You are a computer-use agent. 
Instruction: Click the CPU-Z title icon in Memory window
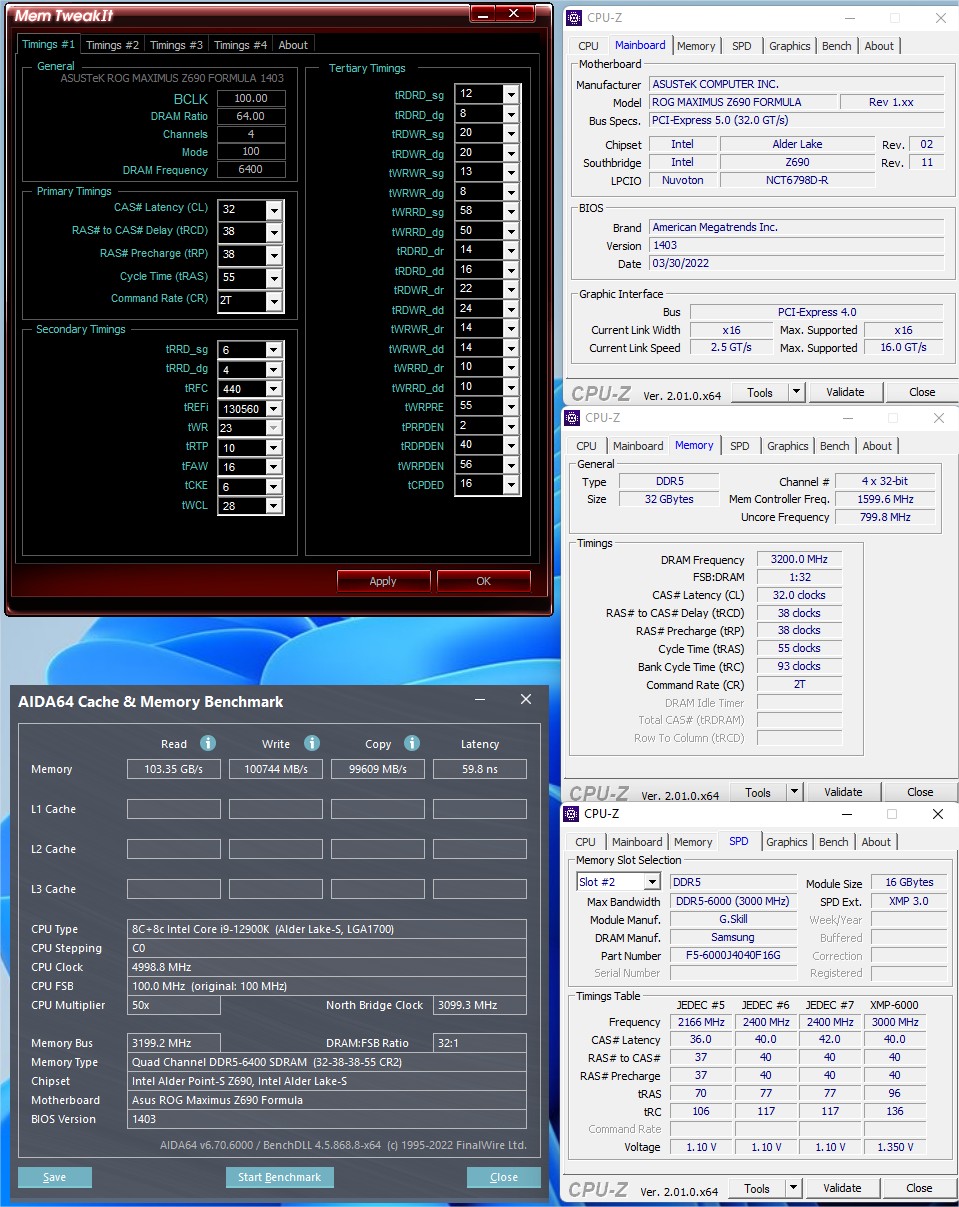click(x=572, y=417)
